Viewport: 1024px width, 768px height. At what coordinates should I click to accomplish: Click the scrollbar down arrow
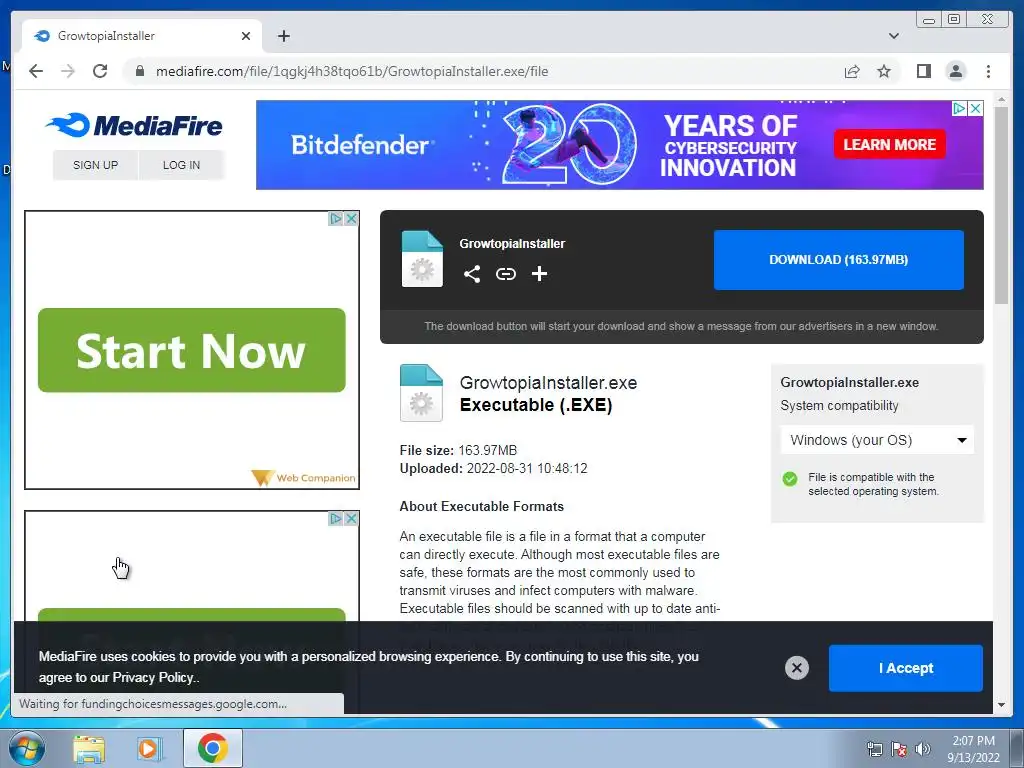click(x=1001, y=705)
